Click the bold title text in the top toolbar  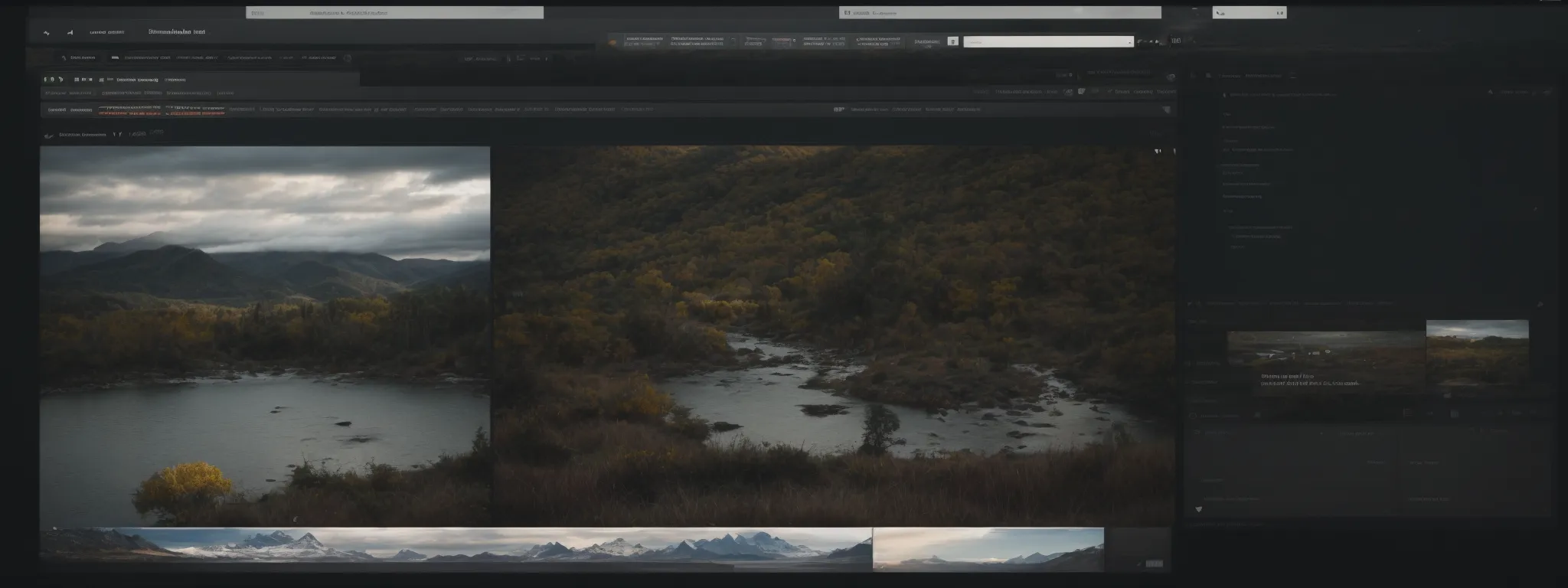(x=176, y=33)
